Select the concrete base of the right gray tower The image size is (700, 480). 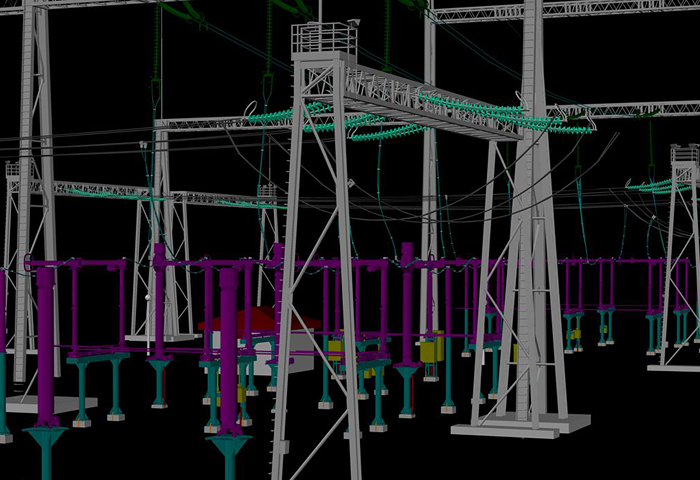point(510,428)
